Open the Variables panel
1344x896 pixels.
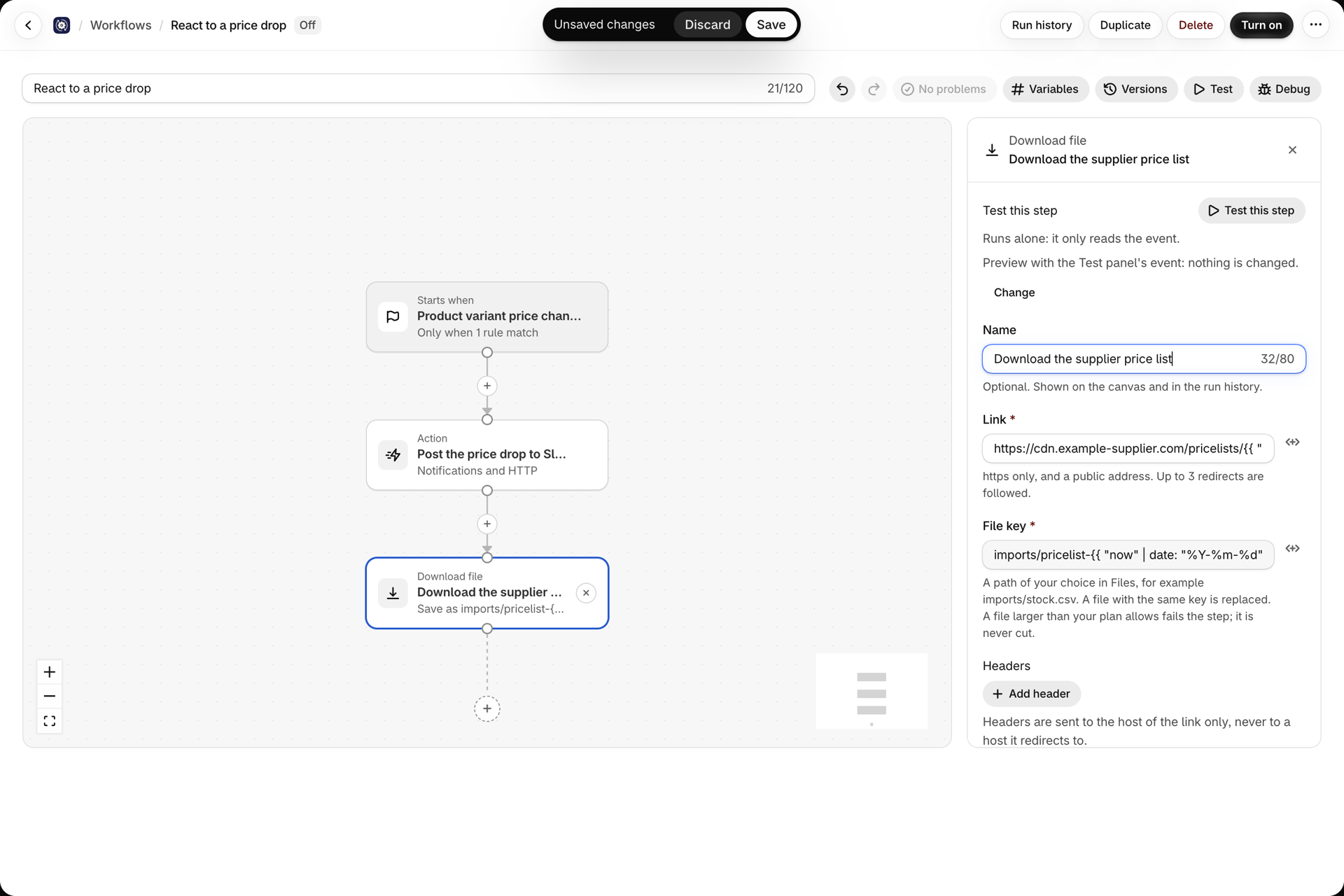(1046, 89)
